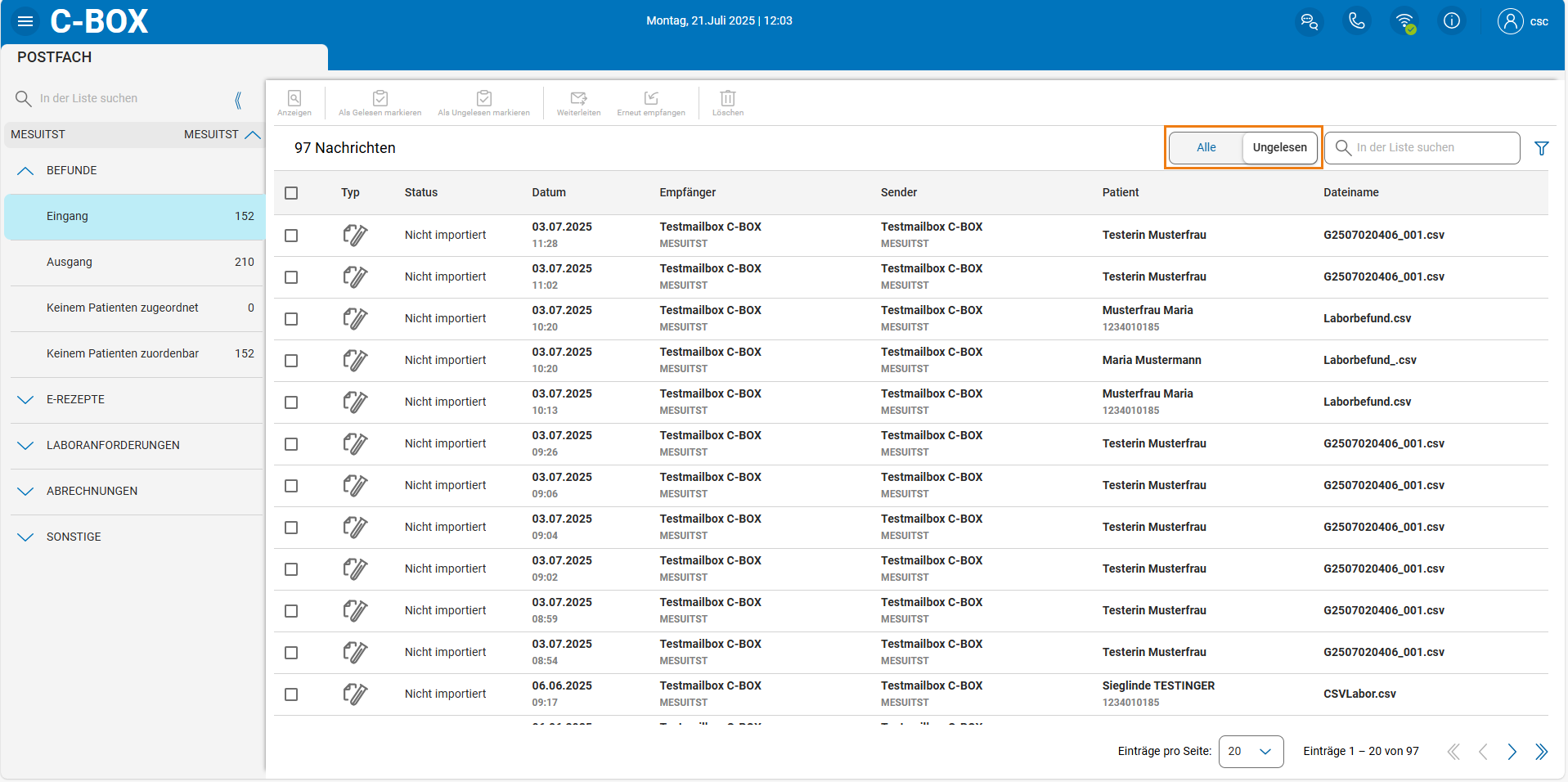
Task: Click the message list search field
Action: [1431, 148]
